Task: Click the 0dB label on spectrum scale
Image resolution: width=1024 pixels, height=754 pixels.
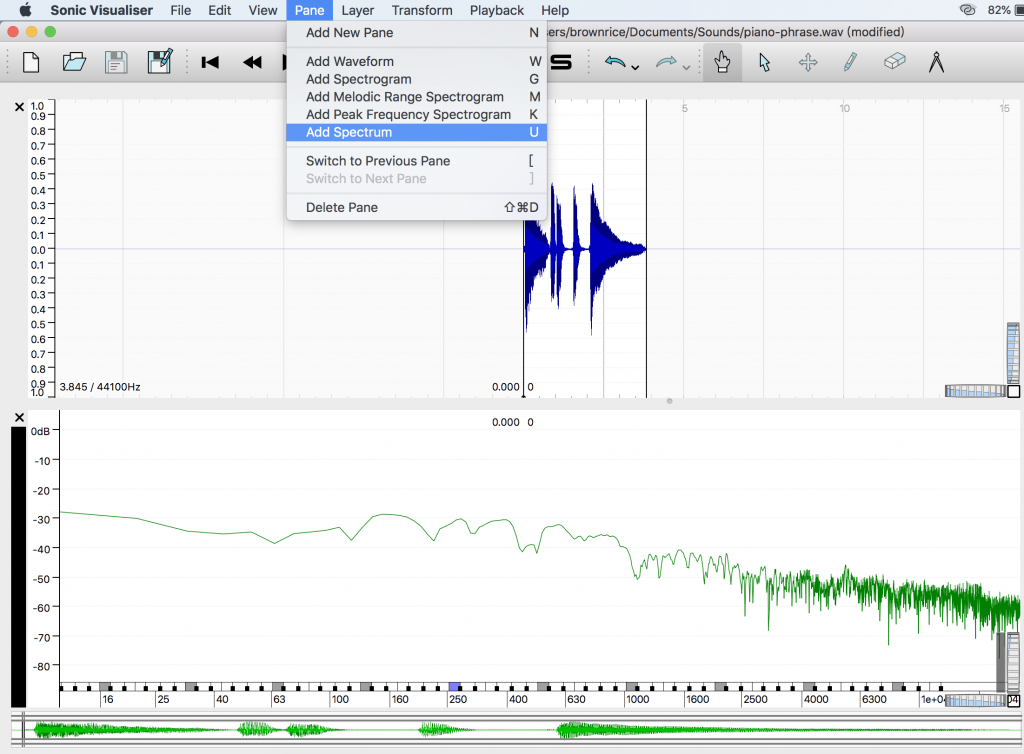Action: point(40,432)
